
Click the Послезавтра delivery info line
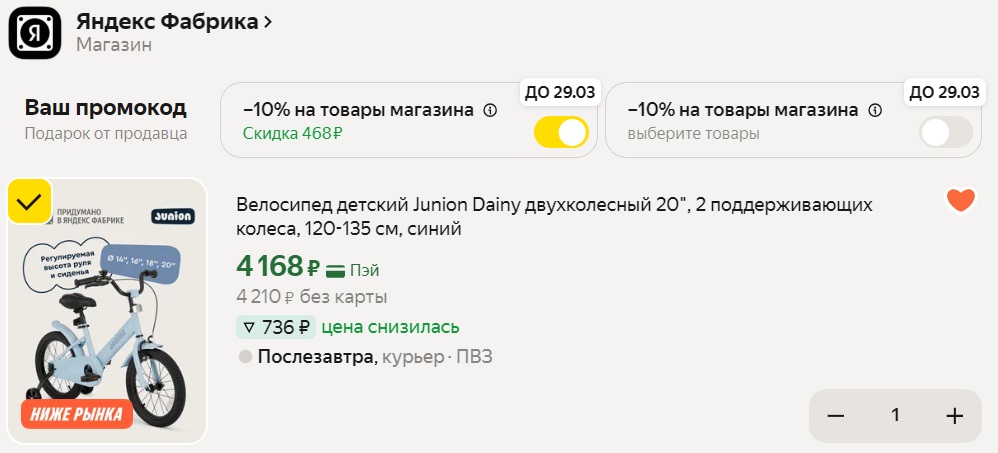pyautogui.click(x=365, y=357)
